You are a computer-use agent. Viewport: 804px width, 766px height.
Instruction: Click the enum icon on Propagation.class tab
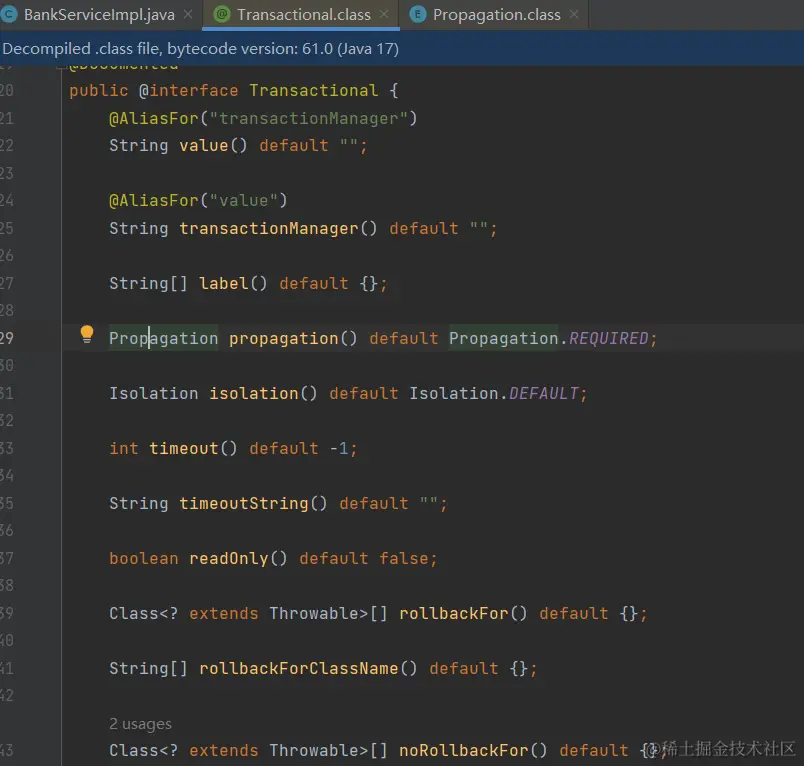pos(417,15)
